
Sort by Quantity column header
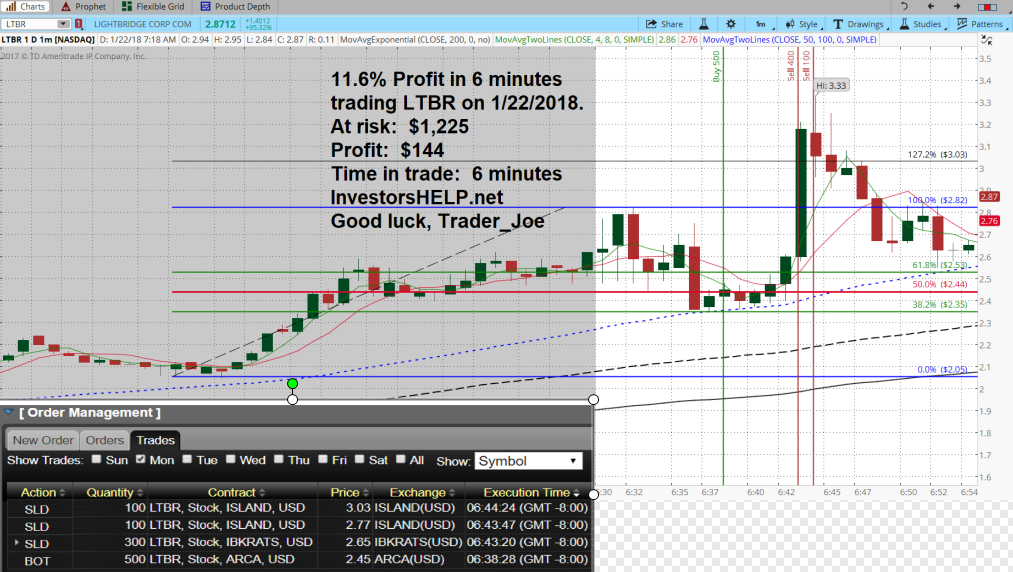(x=110, y=493)
